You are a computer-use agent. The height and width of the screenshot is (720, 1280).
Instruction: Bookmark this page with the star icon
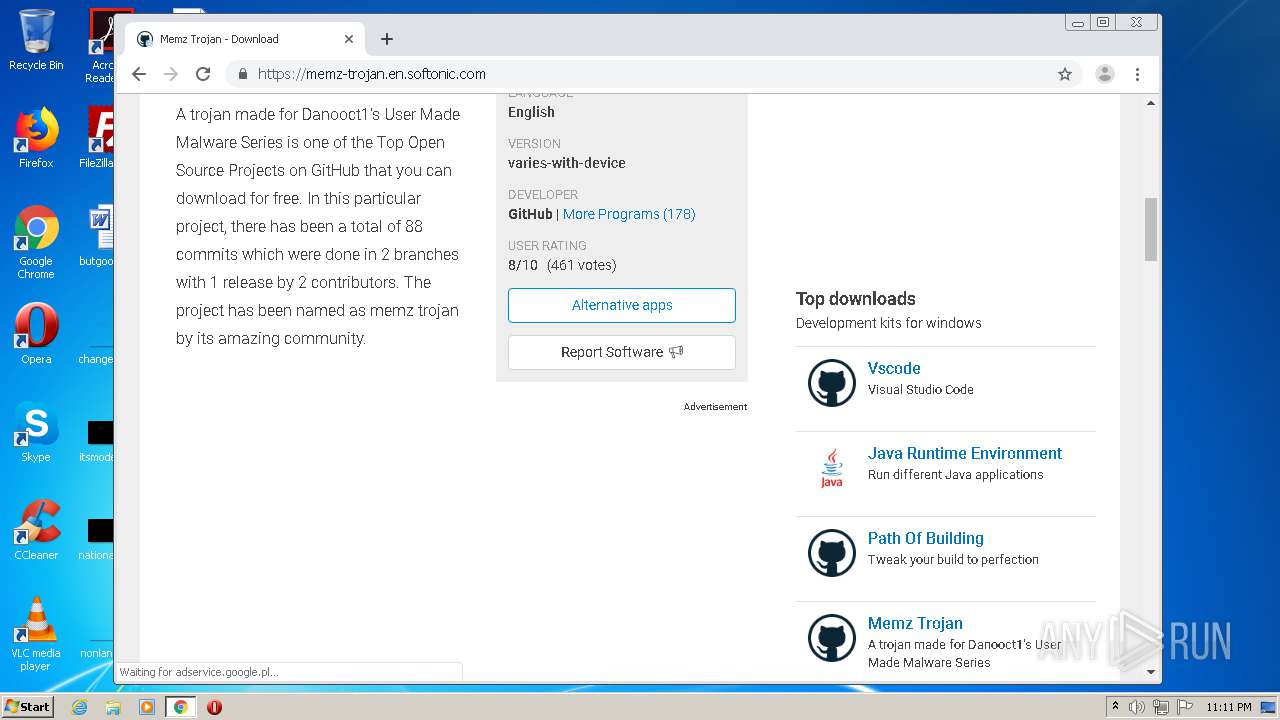[x=1065, y=74]
